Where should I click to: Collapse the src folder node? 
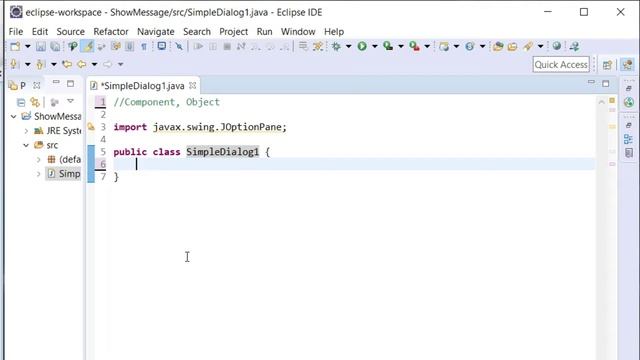click(26, 145)
